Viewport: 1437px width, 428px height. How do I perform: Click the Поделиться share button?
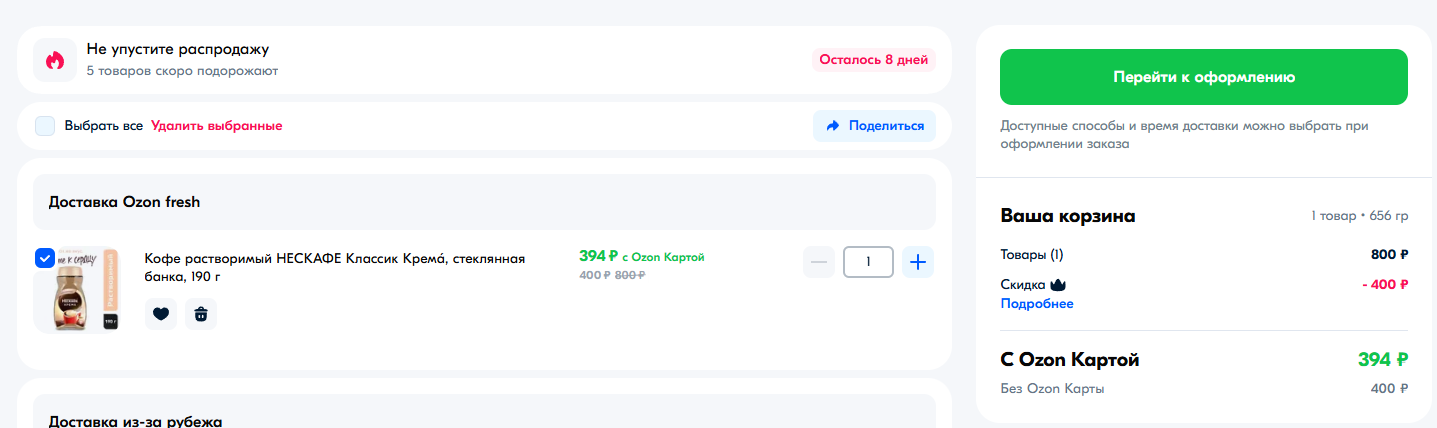pyautogui.click(x=875, y=126)
